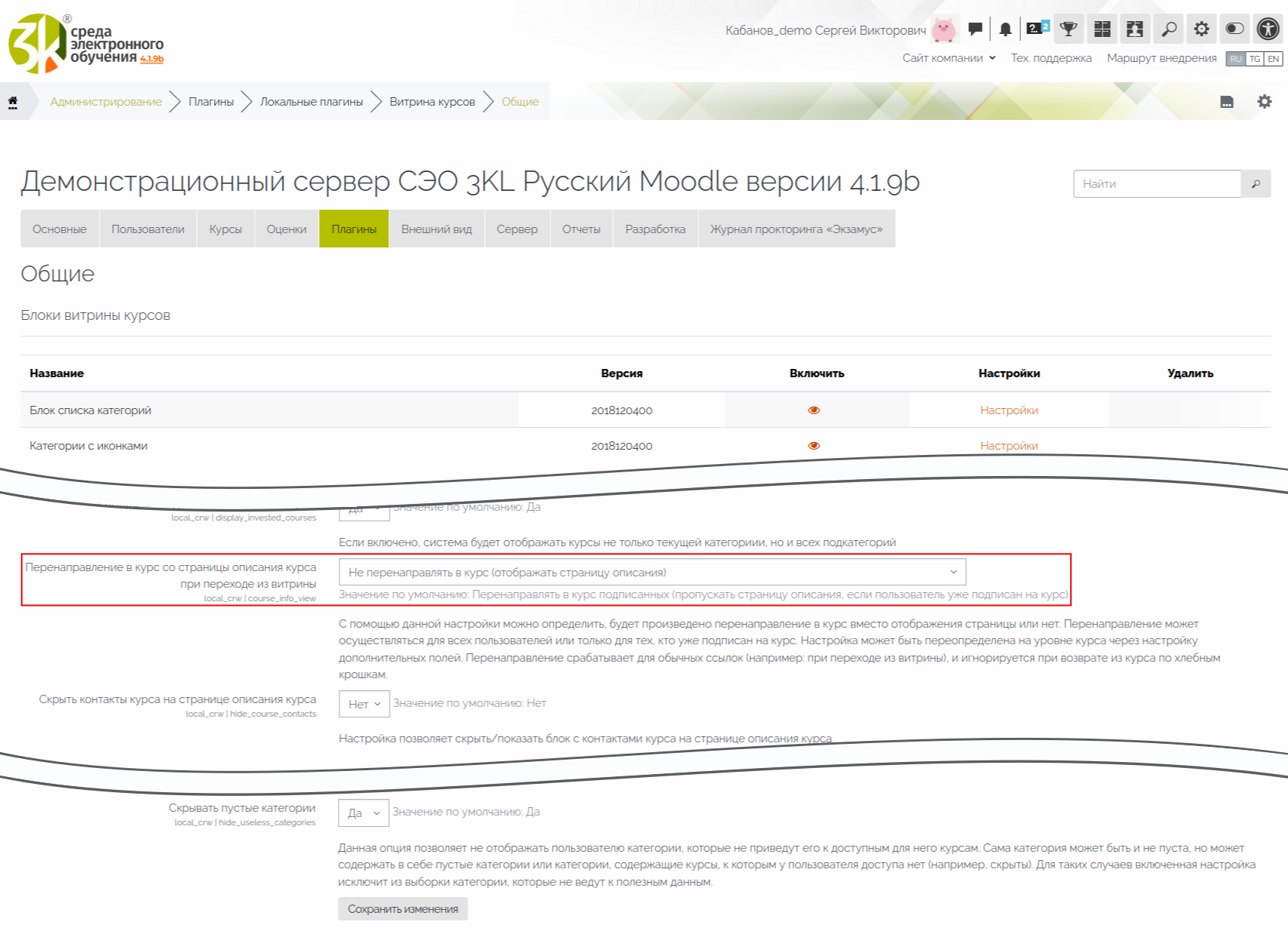The width and height of the screenshot is (1288, 937).
Task: Toggle eye for Категории с иконками
Action: click(814, 446)
